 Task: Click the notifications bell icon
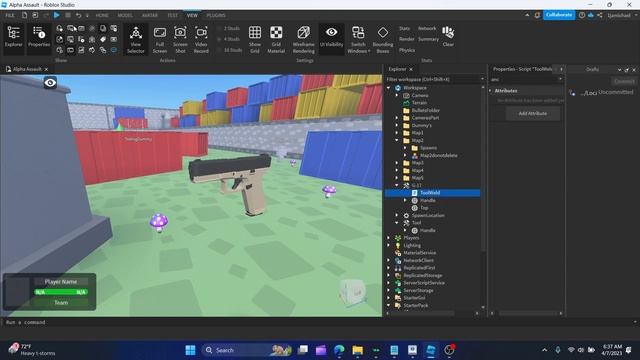pos(538,15)
